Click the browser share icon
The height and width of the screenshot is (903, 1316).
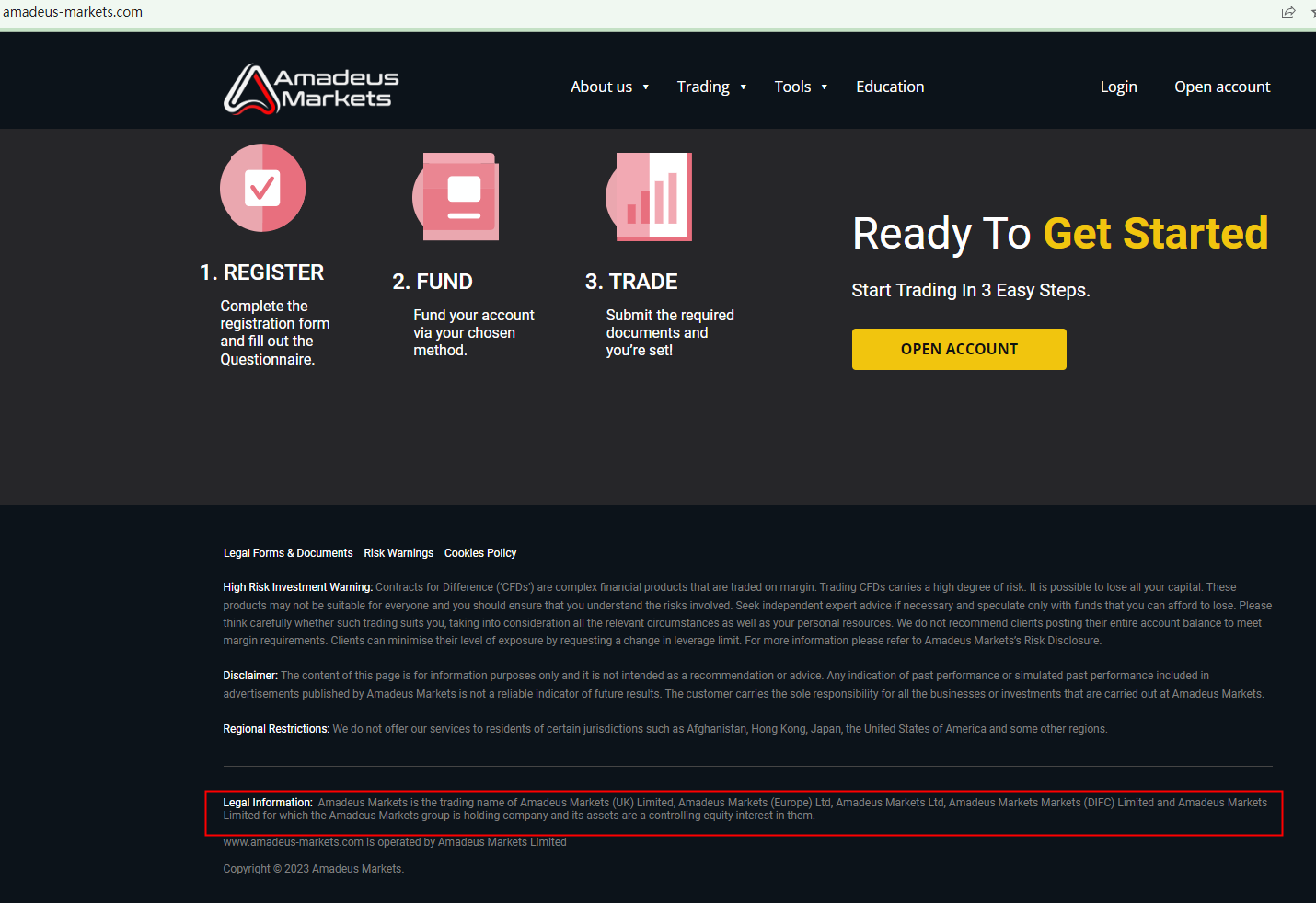pyautogui.click(x=1288, y=12)
